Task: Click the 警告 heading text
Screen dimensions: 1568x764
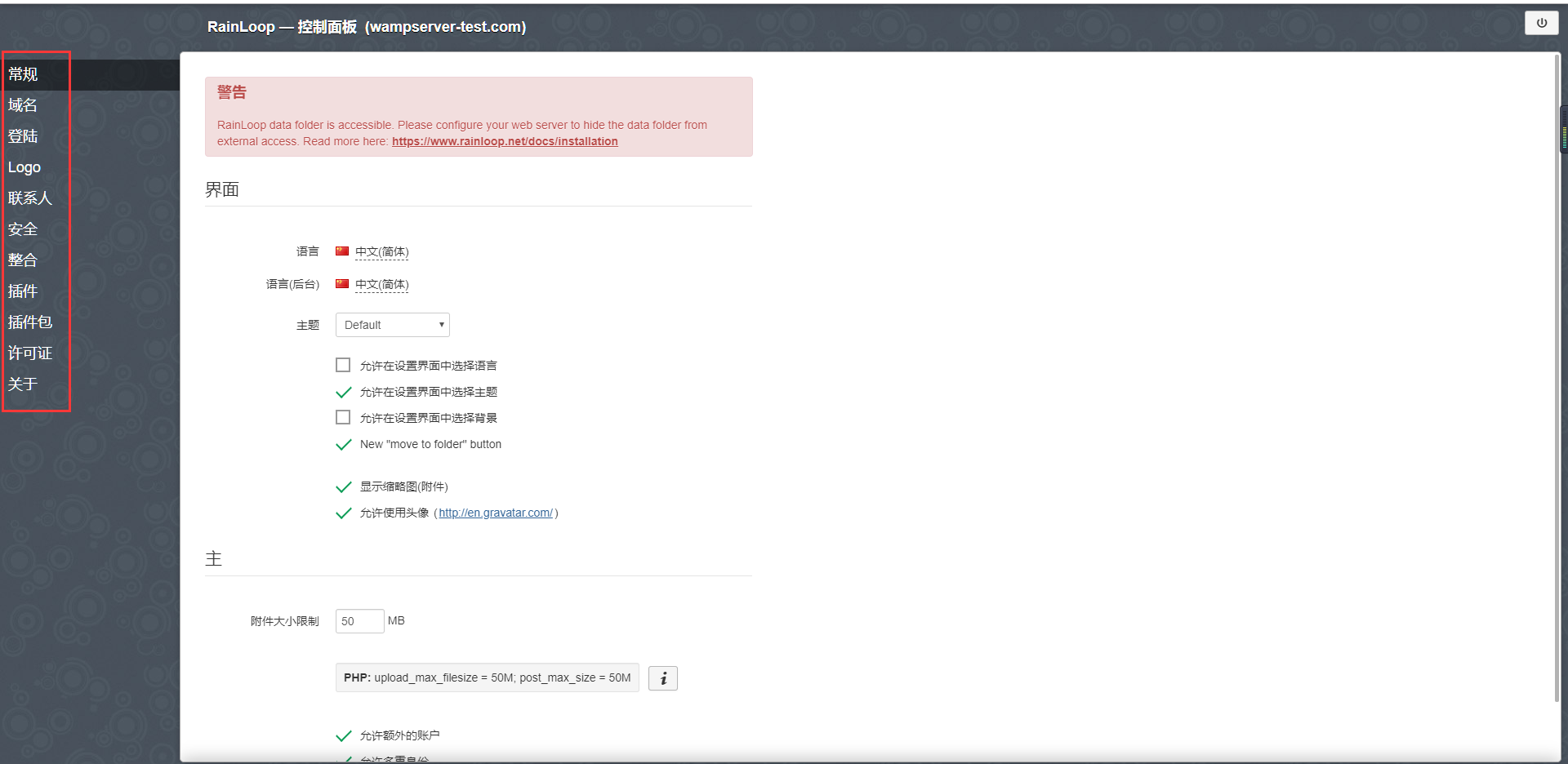Action: (x=232, y=92)
